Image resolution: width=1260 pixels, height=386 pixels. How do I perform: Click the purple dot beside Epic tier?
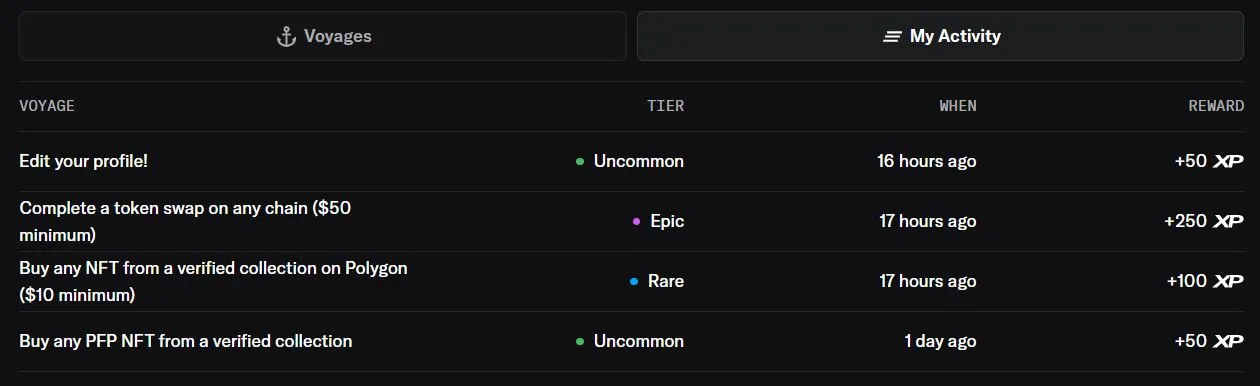tap(636, 221)
